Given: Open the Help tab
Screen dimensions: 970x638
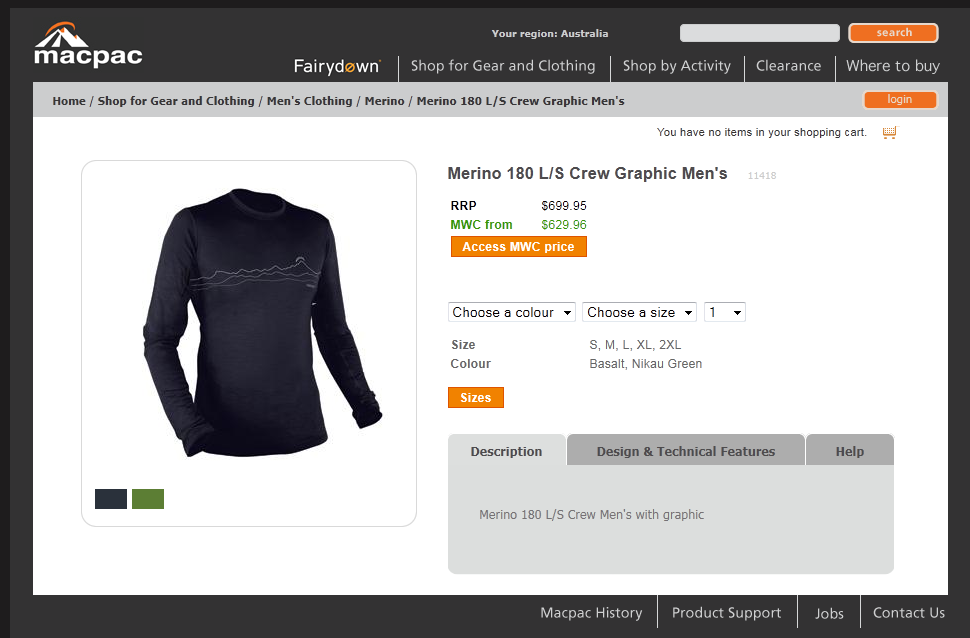Looking at the screenshot, I should [x=849, y=451].
